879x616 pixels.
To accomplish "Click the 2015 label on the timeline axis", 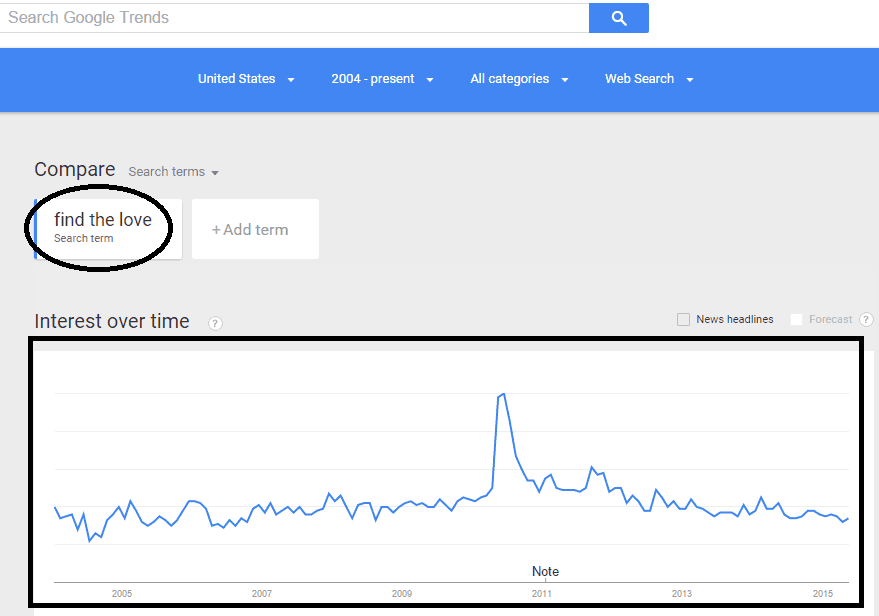I will tap(822, 593).
